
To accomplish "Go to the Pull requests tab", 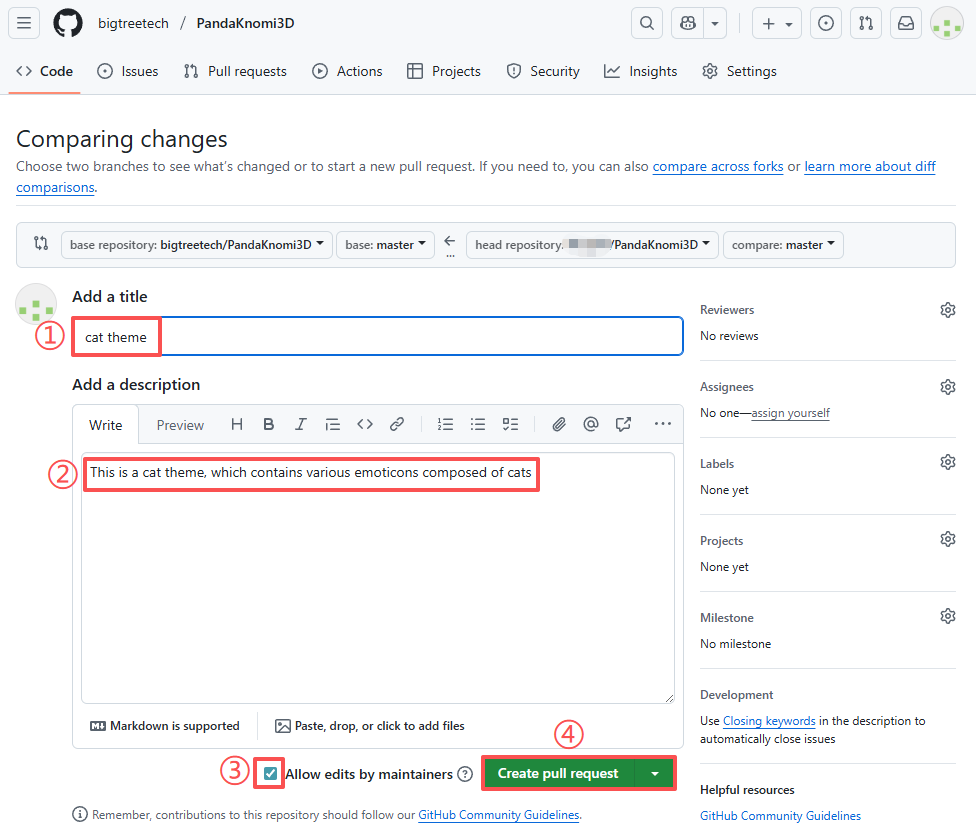I will pyautogui.click(x=235, y=71).
